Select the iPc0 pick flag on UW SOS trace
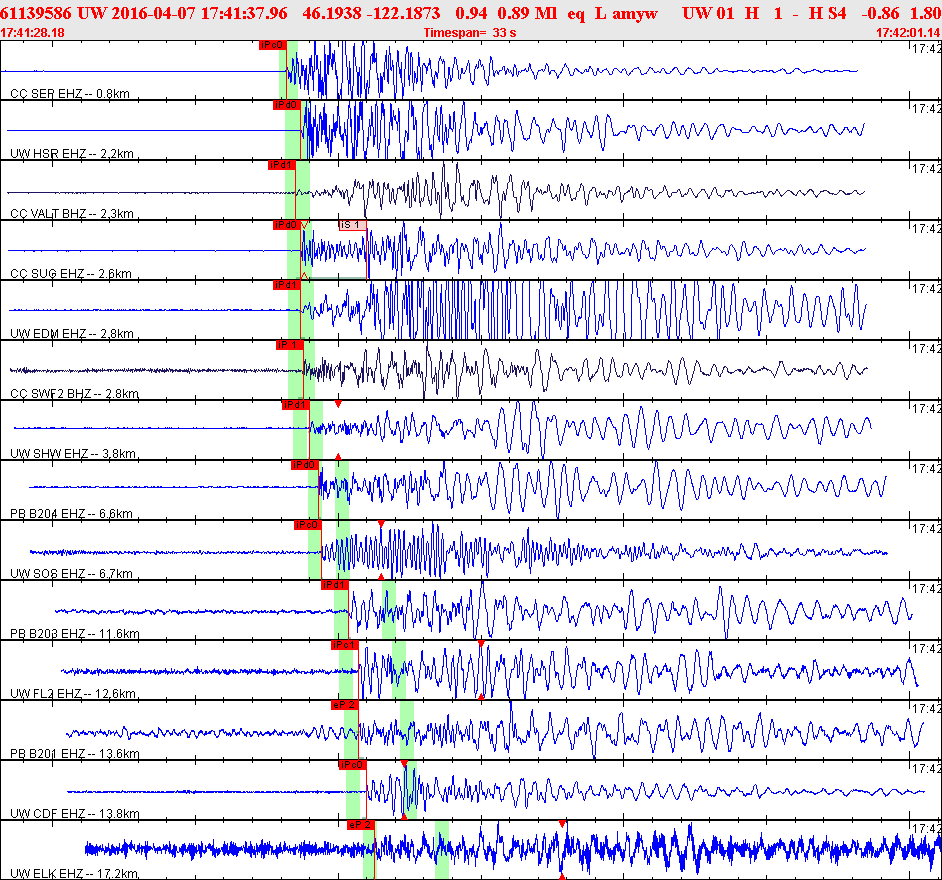The image size is (942, 880). pyautogui.click(x=308, y=526)
